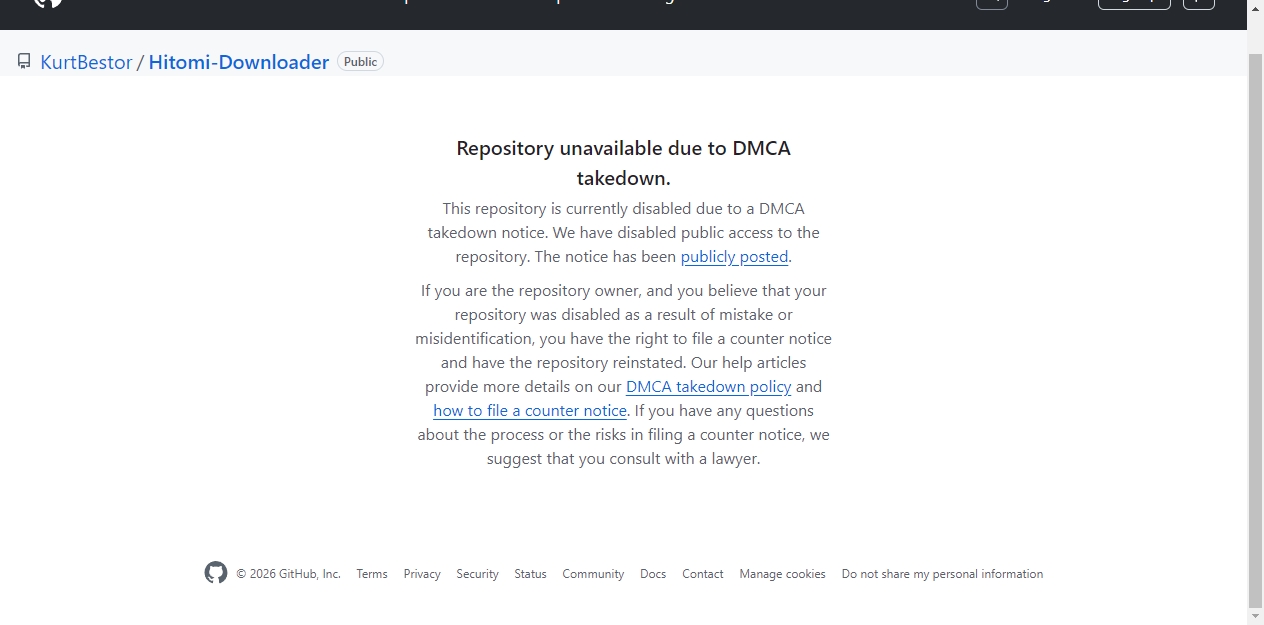This screenshot has height=625, width=1264.
Task: Open how to file a counter notice
Action: (x=530, y=411)
